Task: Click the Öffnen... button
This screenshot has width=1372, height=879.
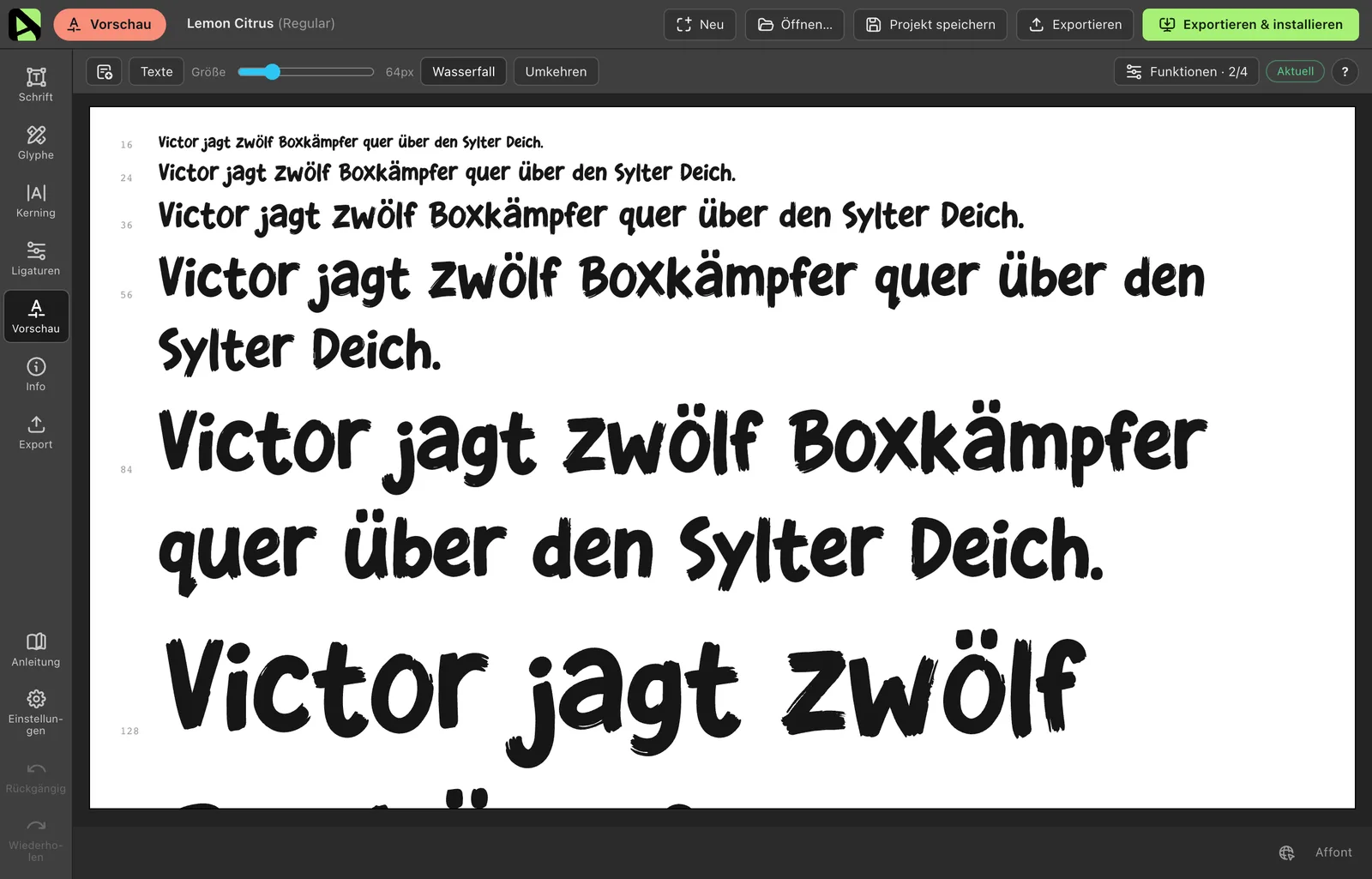Action: (795, 24)
